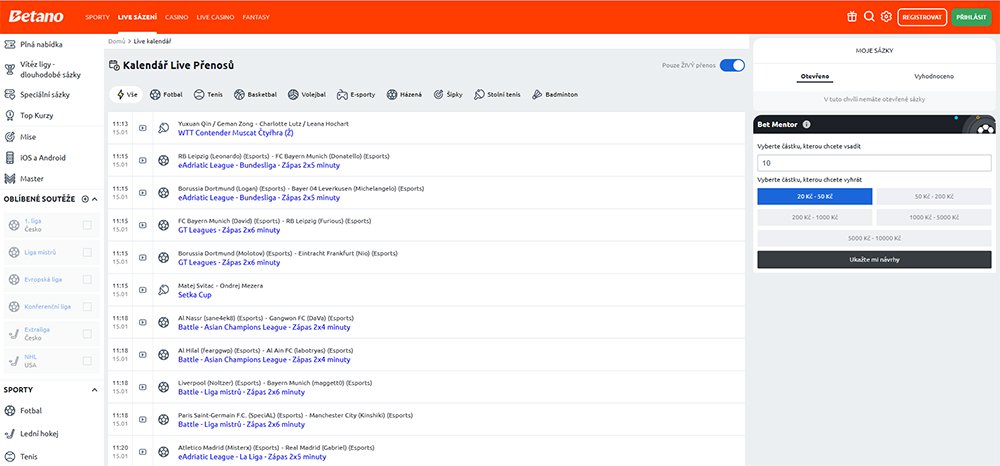1000x466 pixels.
Task: Check the Liga mistrů checkbox
Action: [87, 252]
